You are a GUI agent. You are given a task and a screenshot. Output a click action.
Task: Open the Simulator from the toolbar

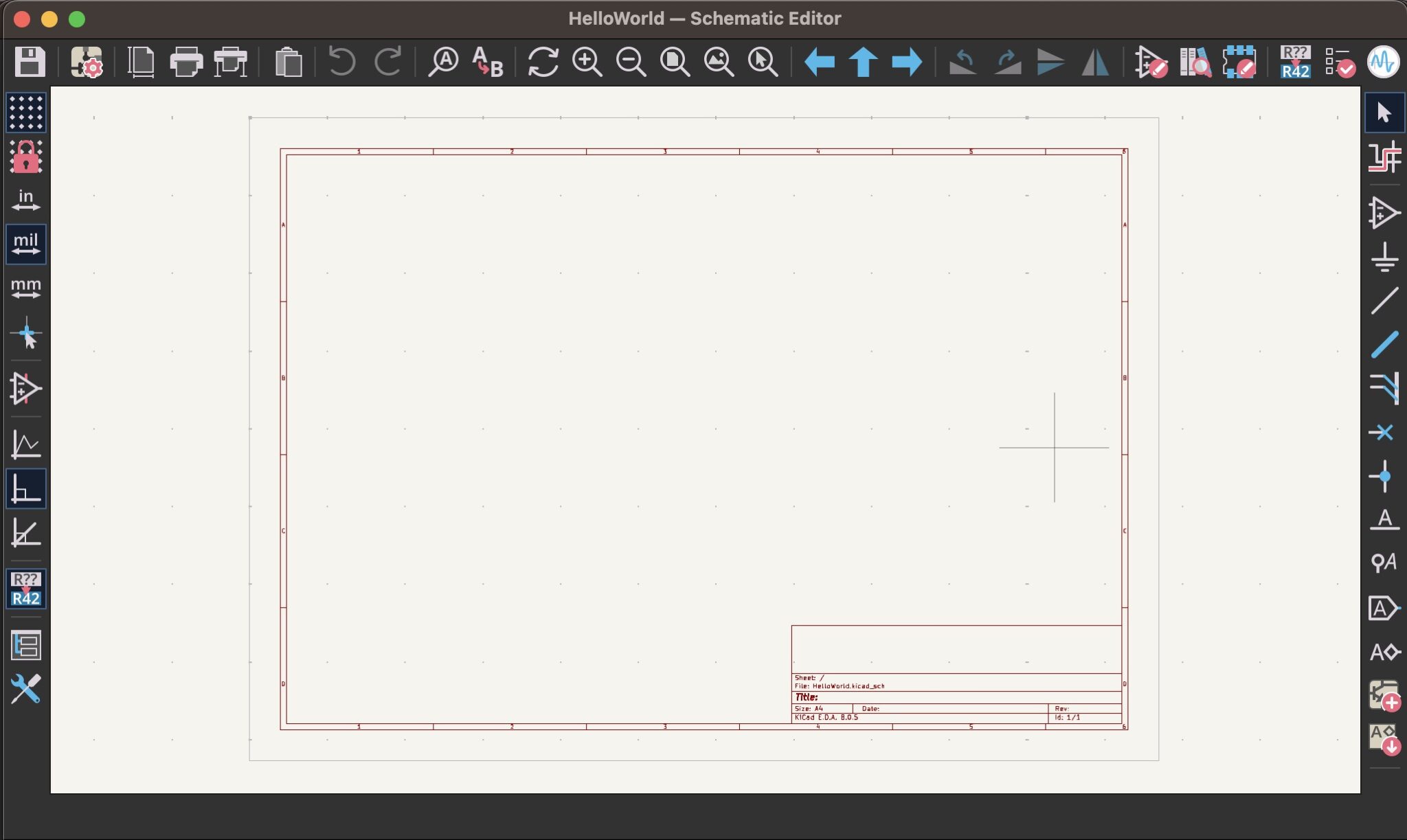pos(1383,62)
